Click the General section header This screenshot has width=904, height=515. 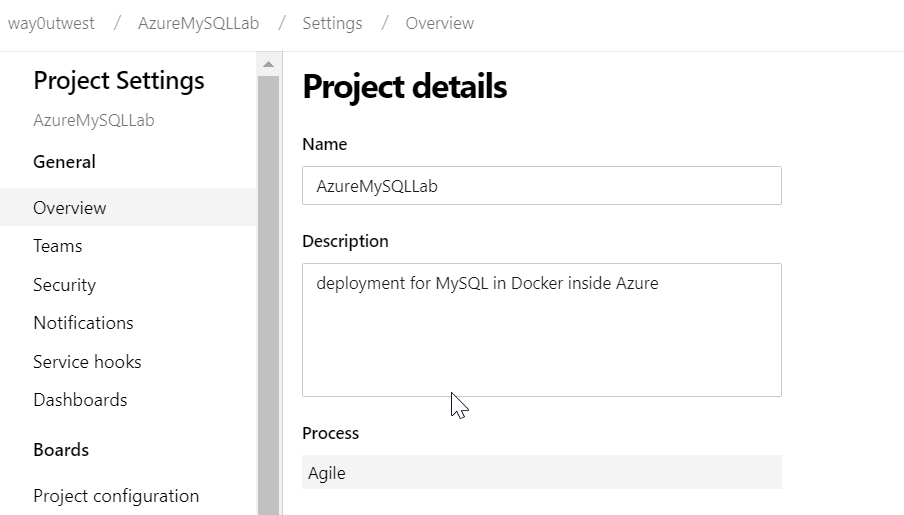(x=64, y=162)
